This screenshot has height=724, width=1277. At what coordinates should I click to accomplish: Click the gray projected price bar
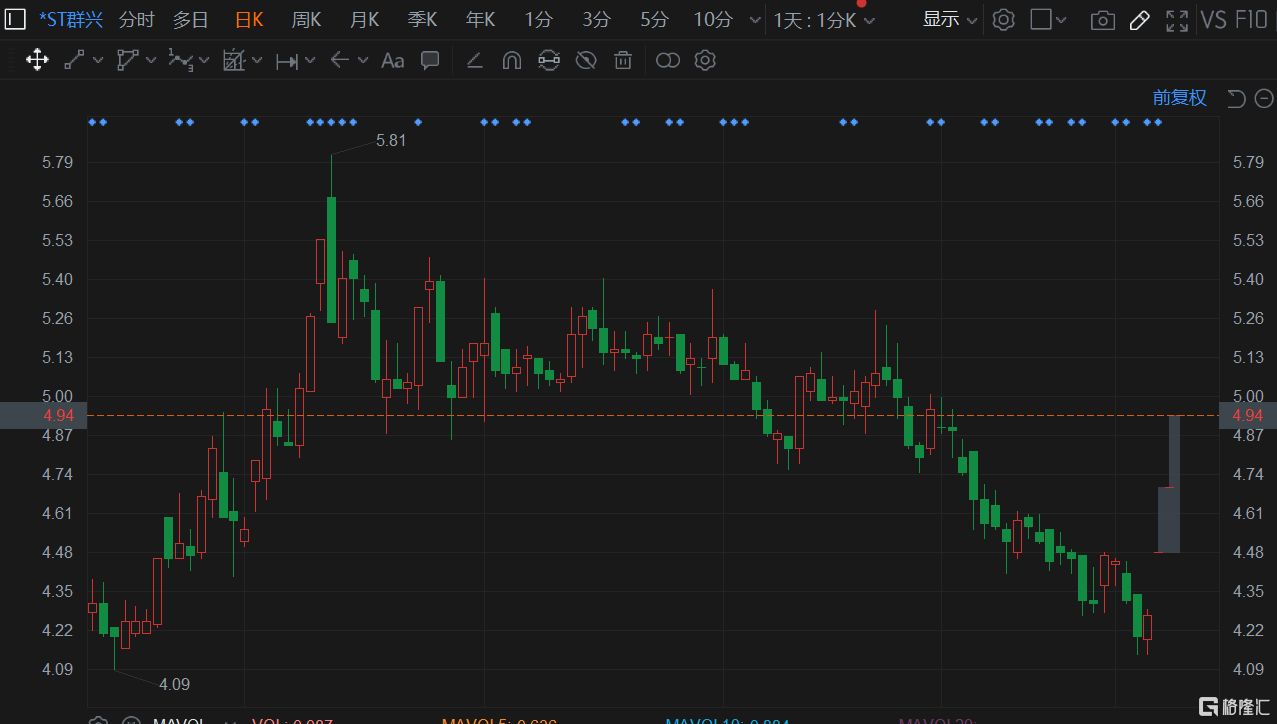point(1169,484)
